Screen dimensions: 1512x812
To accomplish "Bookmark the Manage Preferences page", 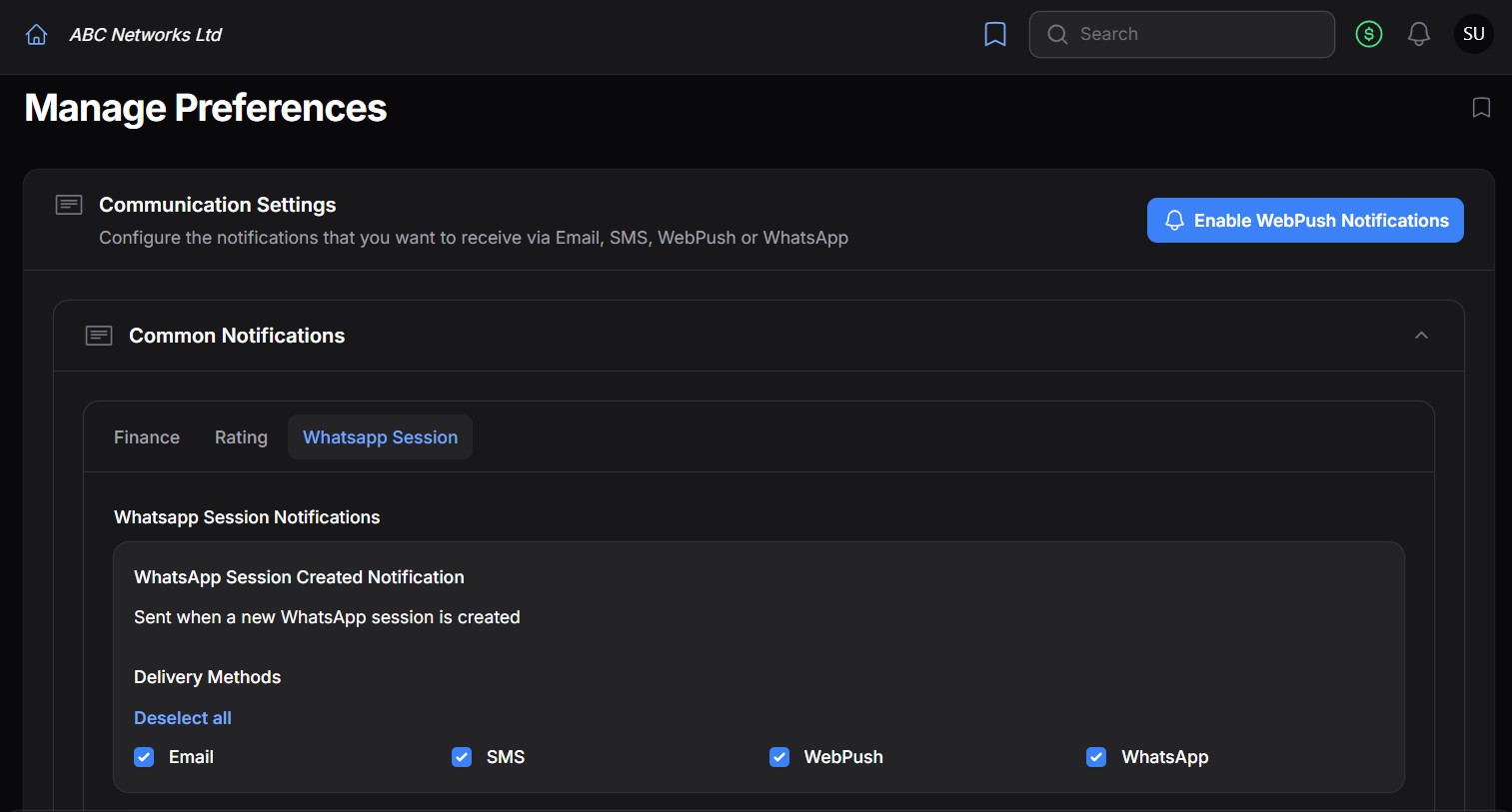I will click(x=1481, y=107).
